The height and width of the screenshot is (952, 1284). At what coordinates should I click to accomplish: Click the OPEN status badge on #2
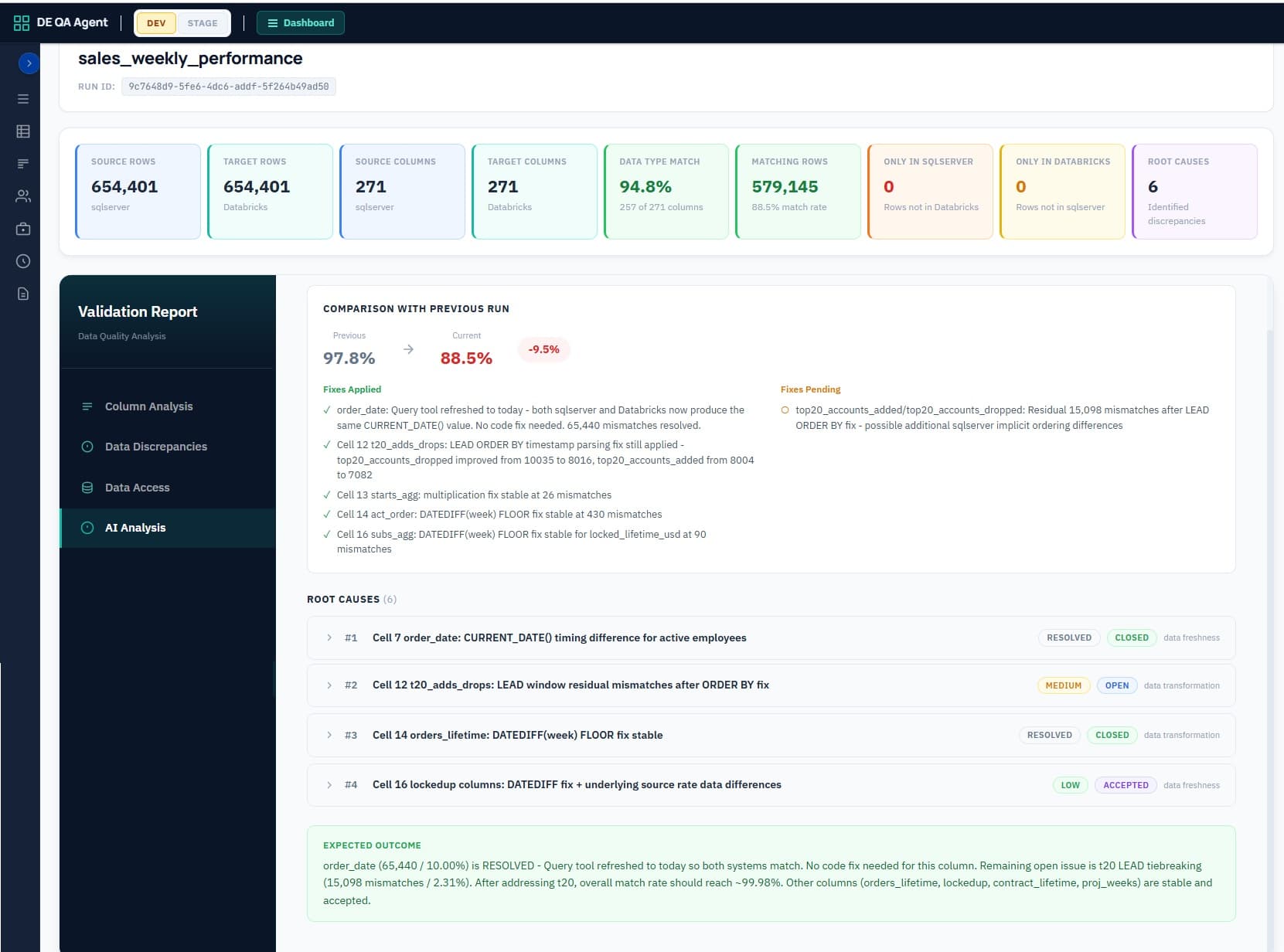click(1117, 685)
